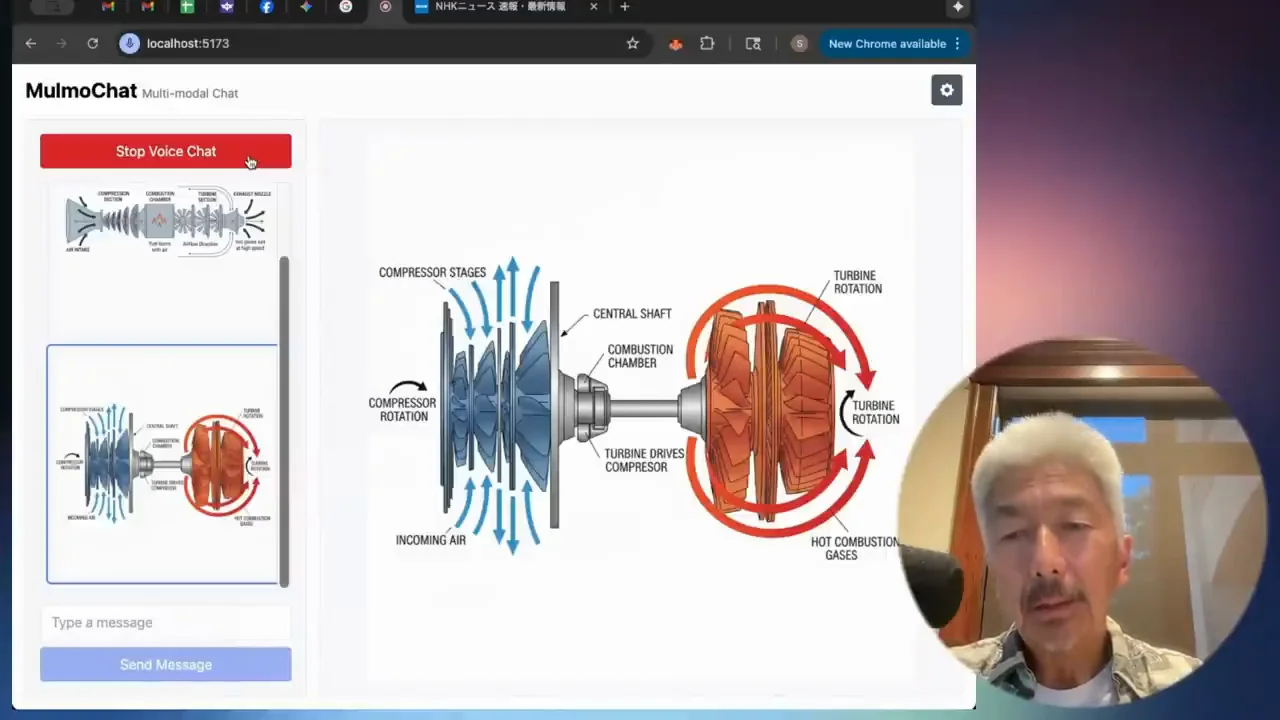1280x720 pixels.
Task: Reload the localhost page
Action: pyautogui.click(x=92, y=43)
